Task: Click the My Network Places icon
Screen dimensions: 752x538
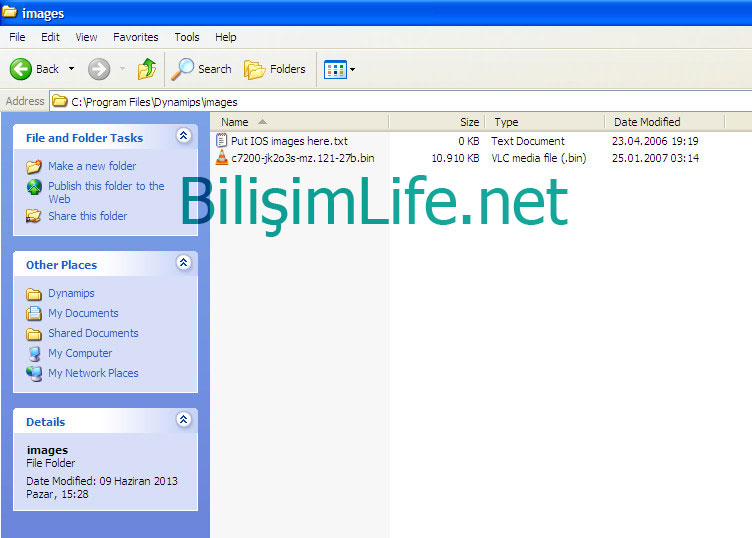Action: pos(34,373)
